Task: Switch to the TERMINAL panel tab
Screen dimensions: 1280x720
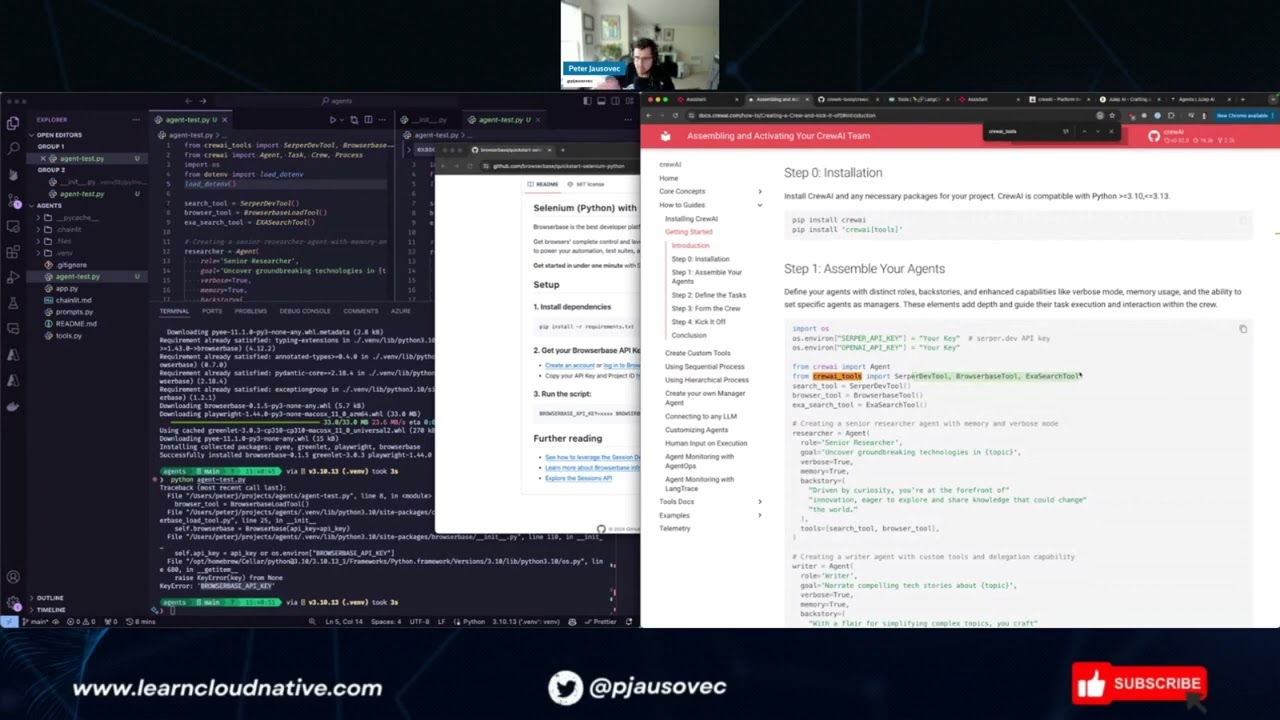Action: [x=174, y=311]
